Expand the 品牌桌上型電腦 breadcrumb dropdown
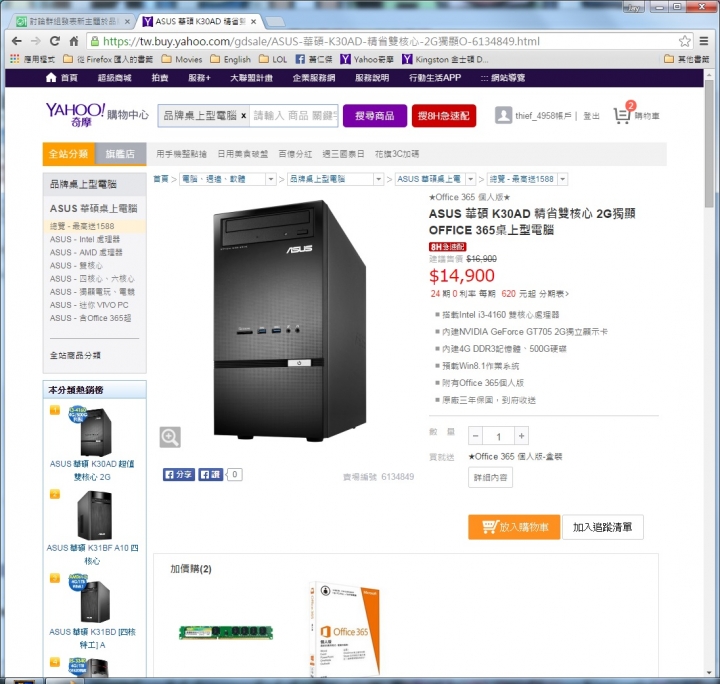The image size is (720, 684). pyautogui.click(x=378, y=179)
